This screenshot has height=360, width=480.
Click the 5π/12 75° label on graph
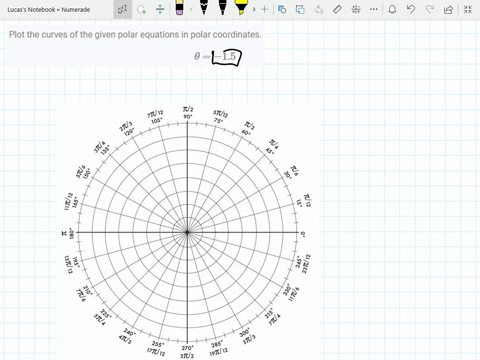pos(220,116)
